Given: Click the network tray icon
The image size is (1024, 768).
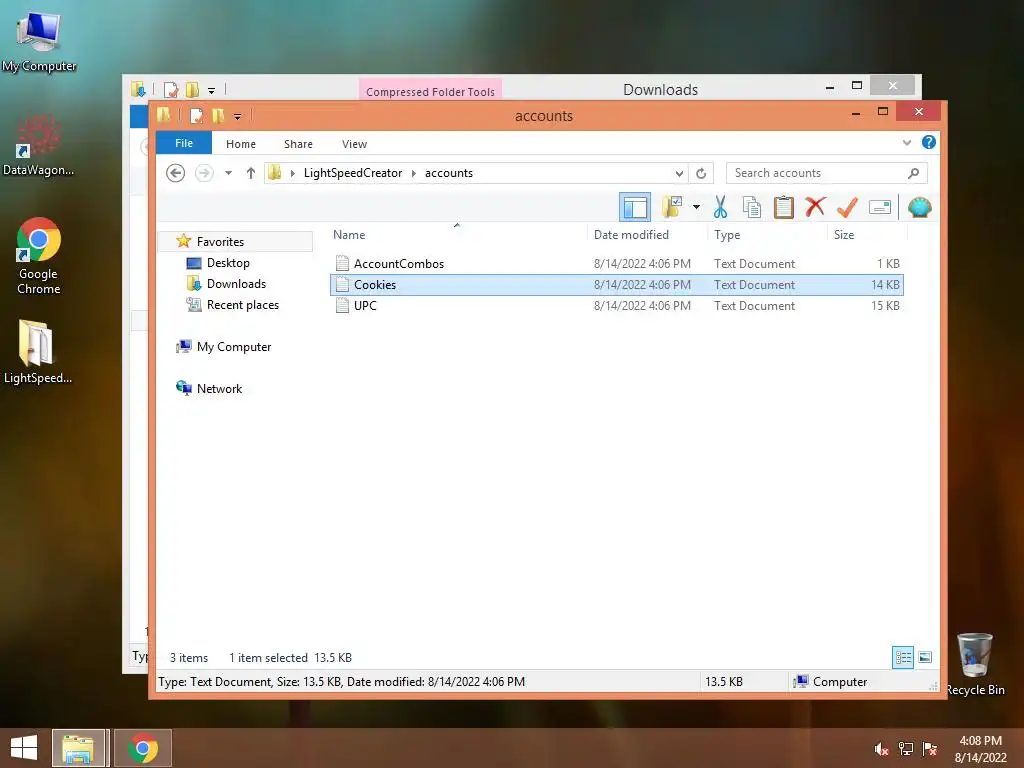Looking at the screenshot, I should (906, 749).
